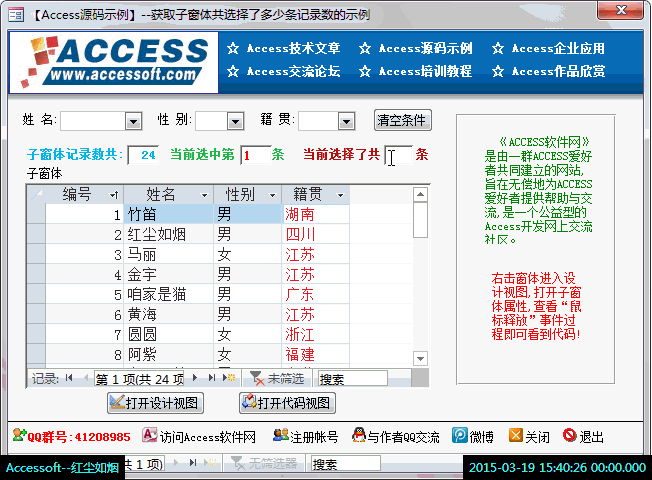Click 访问Access软件网
The height and width of the screenshot is (480, 652).
tap(199, 437)
